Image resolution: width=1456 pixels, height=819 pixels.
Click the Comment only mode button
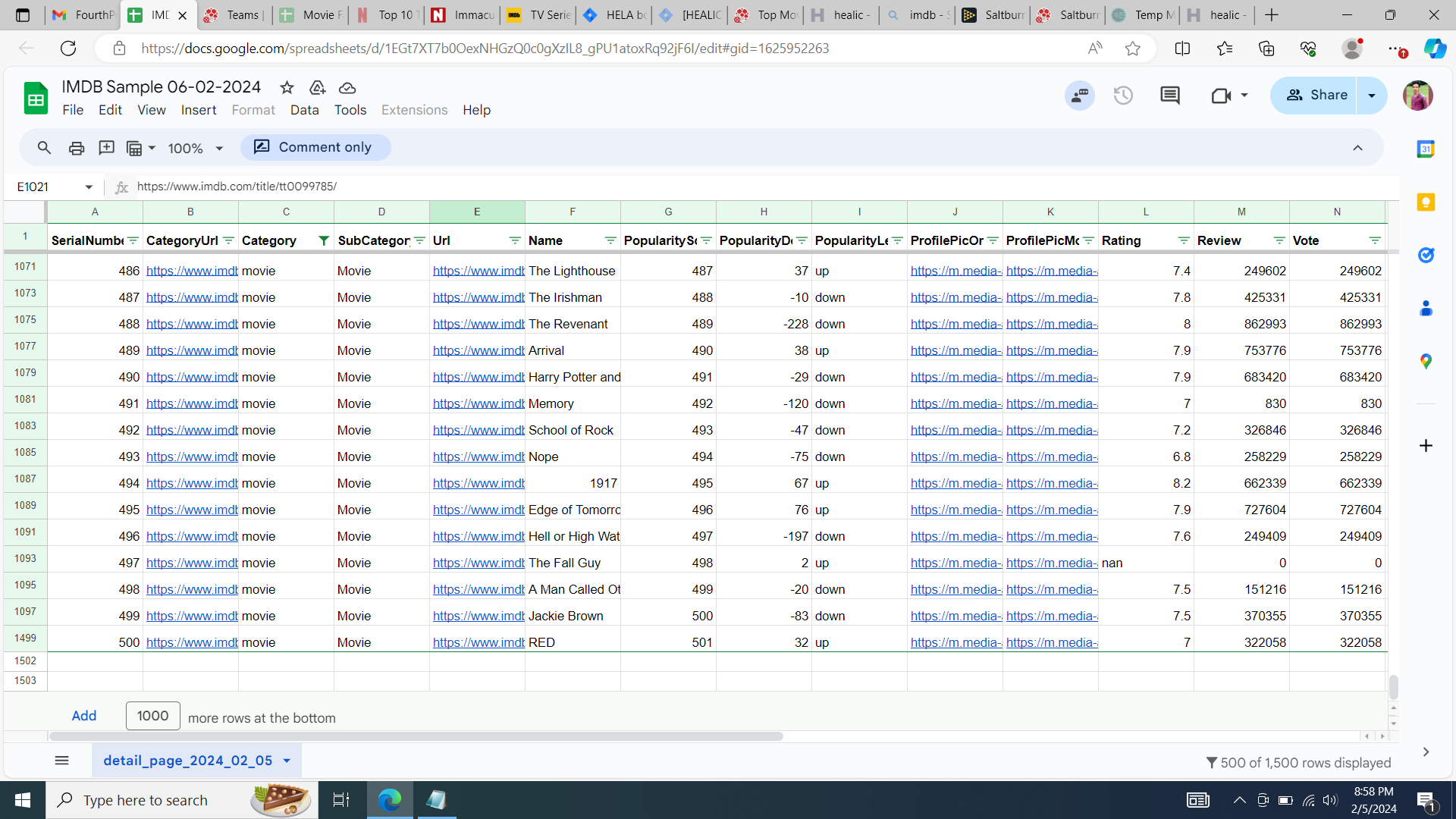(x=315, y=147)
